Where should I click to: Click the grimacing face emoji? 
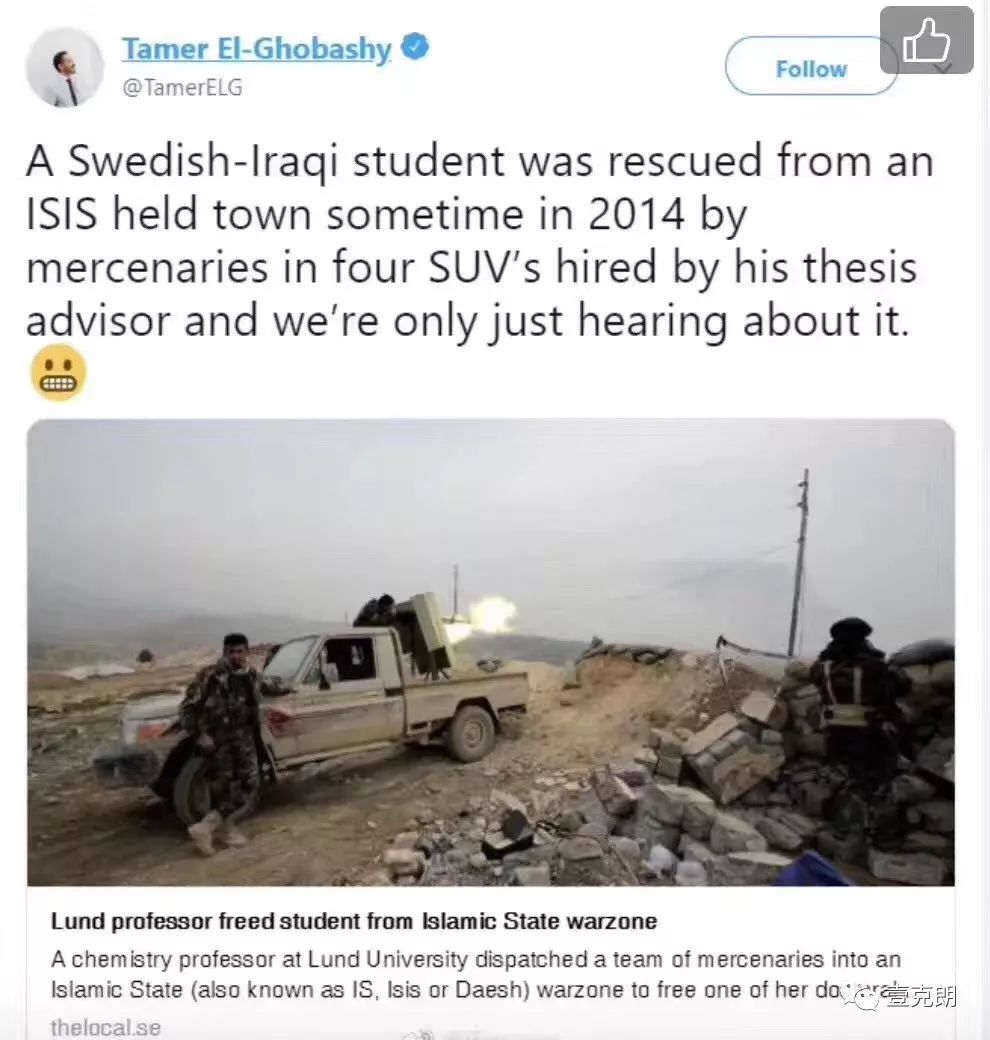click(58, 373)
